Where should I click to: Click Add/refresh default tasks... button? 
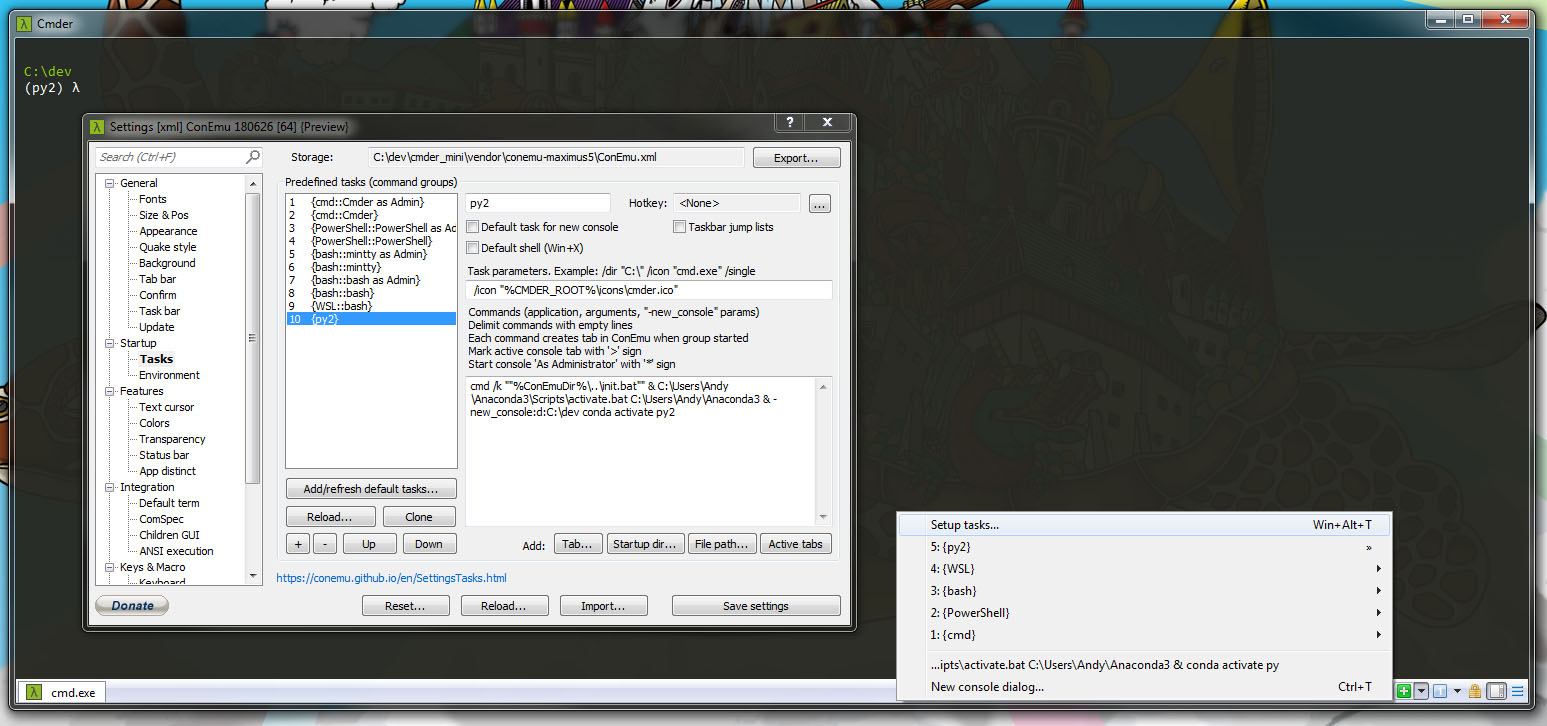(370, 489)
